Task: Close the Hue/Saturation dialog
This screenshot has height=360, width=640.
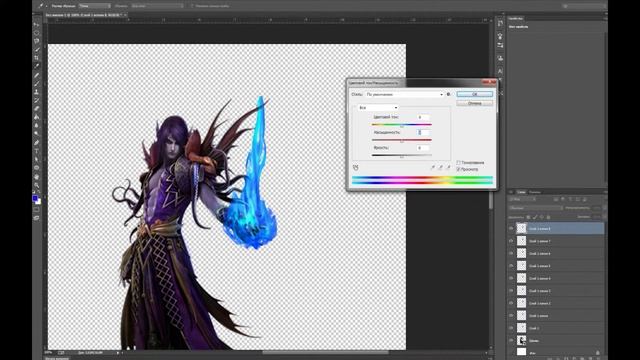Action: [489, 82]
